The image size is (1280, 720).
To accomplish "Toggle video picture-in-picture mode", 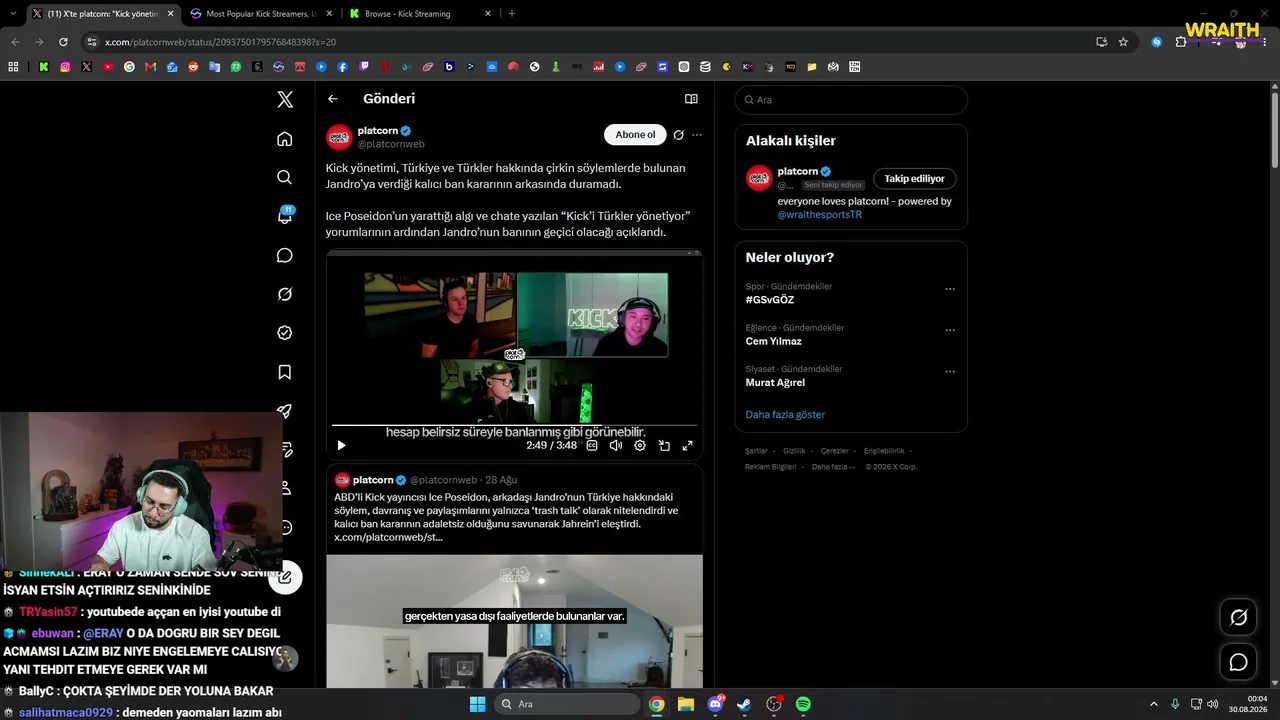I will pyautogui.click(x=664, y=446).
